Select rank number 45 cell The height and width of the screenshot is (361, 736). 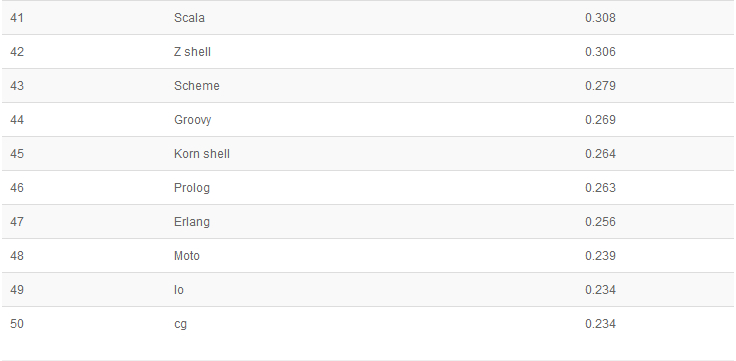(x=17, y=154)
